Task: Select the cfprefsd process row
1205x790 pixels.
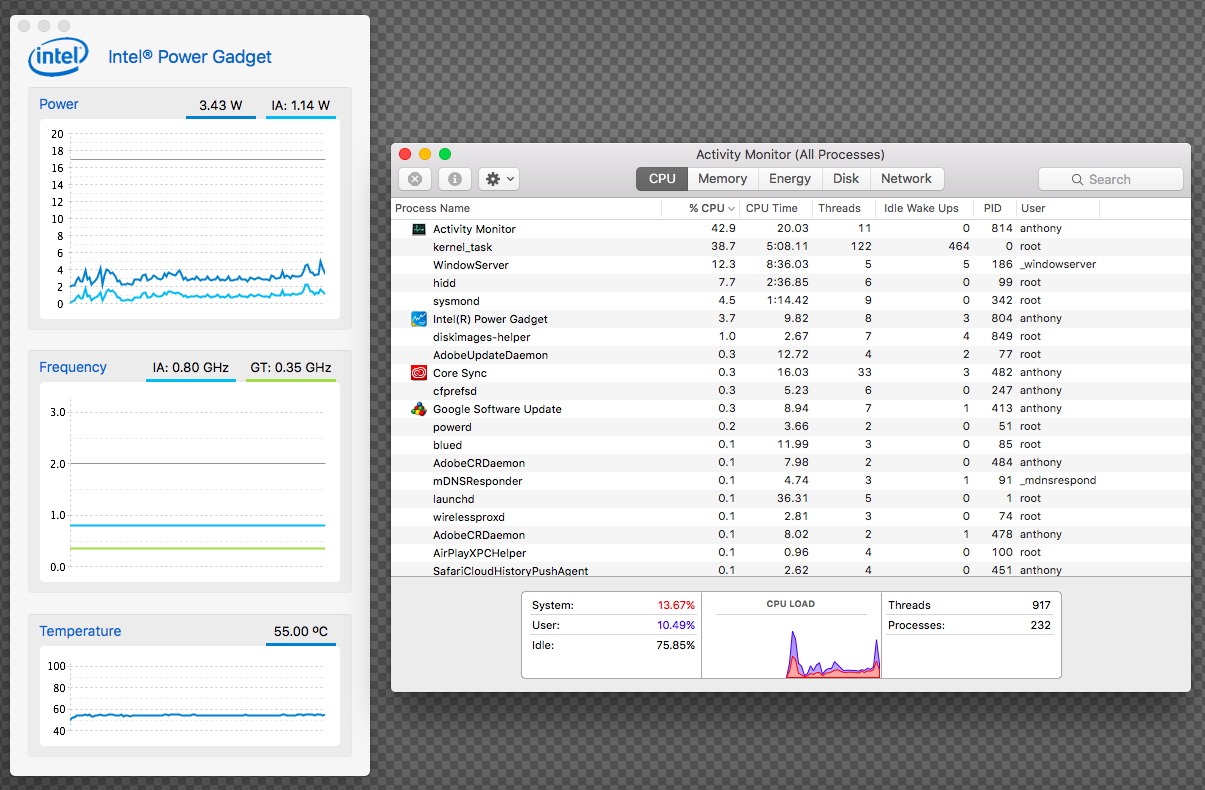Action: 791,391
